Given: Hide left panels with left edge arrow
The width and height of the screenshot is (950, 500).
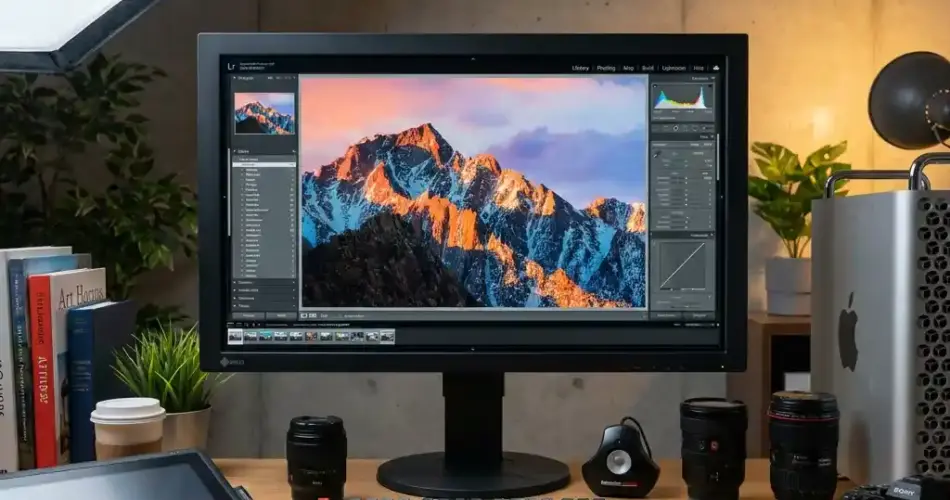Looking at the screenshot, I should (x=224, y=197).
